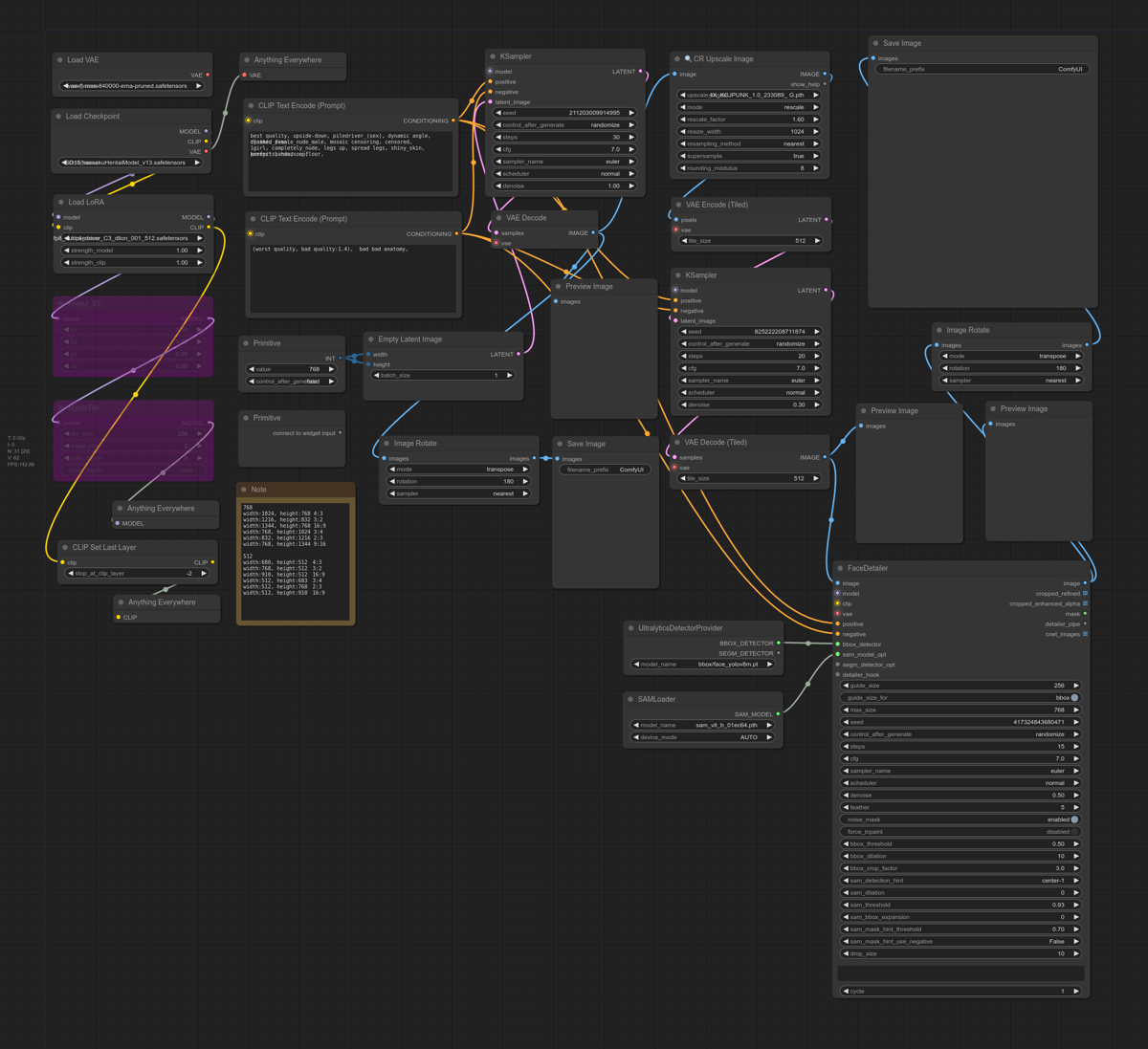The height and width of the screenshot is (1049, 1148).
Task: Collapse the Empty Latent Image node header dot
Action: [x=371, y=339]
